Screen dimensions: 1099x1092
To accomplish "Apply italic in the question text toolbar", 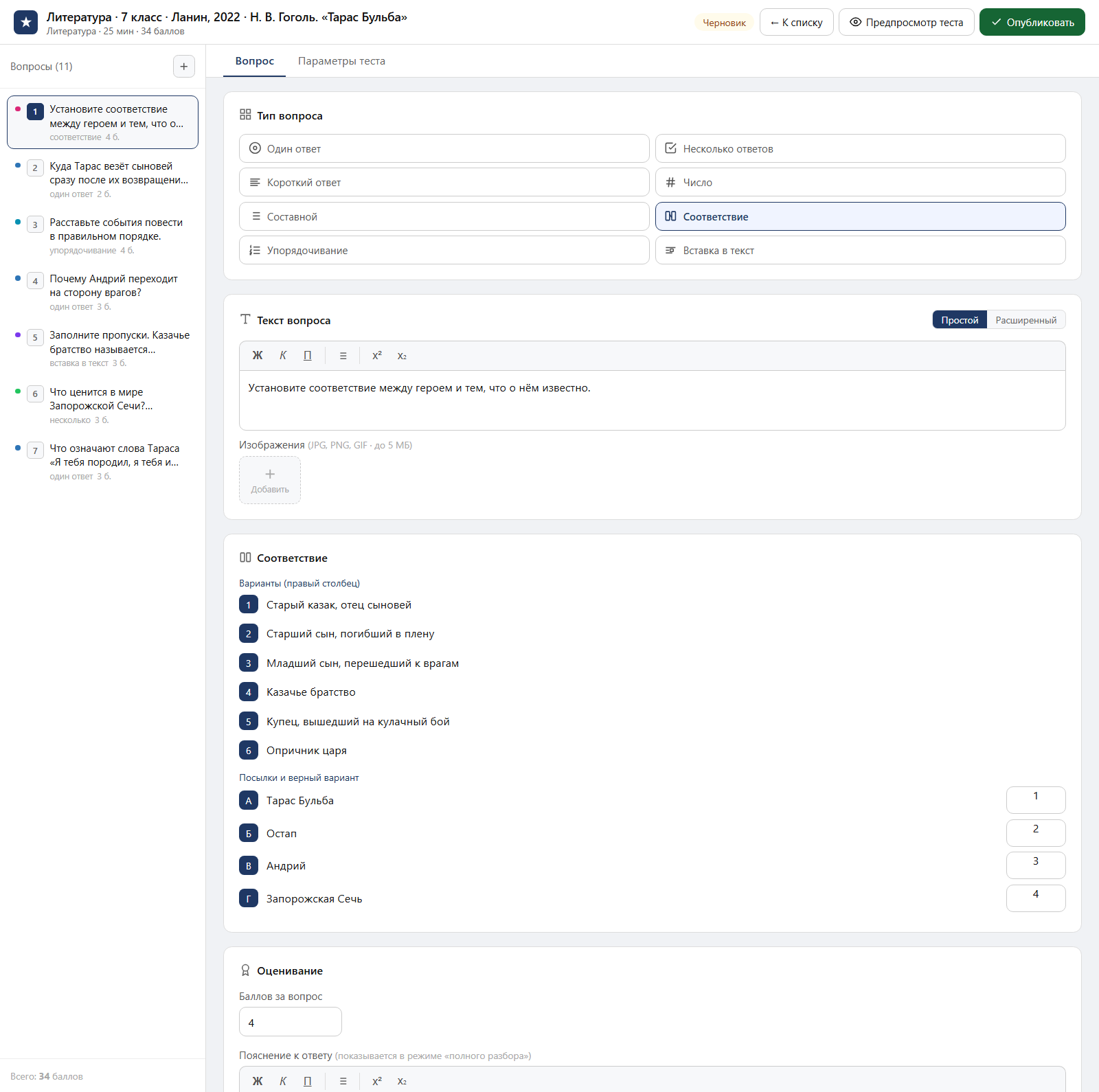I will 283,356.
